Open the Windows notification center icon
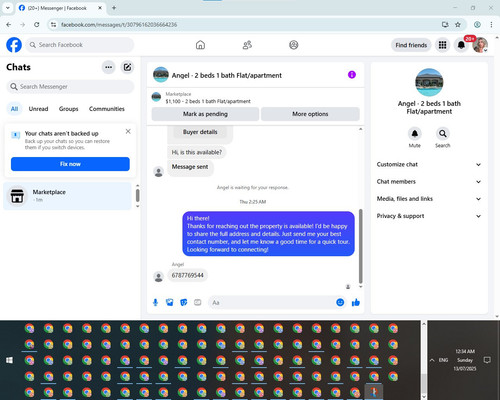The height and width of the screenshot is (400, 500). pyautogui.click(x=487, y=360)
